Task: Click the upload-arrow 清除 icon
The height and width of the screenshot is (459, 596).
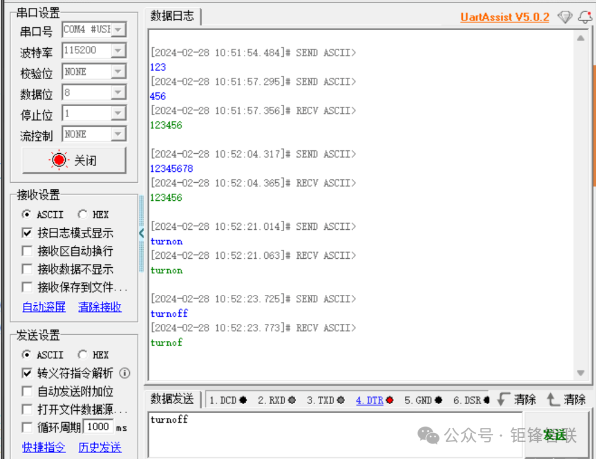Action: tap(553, 399)
